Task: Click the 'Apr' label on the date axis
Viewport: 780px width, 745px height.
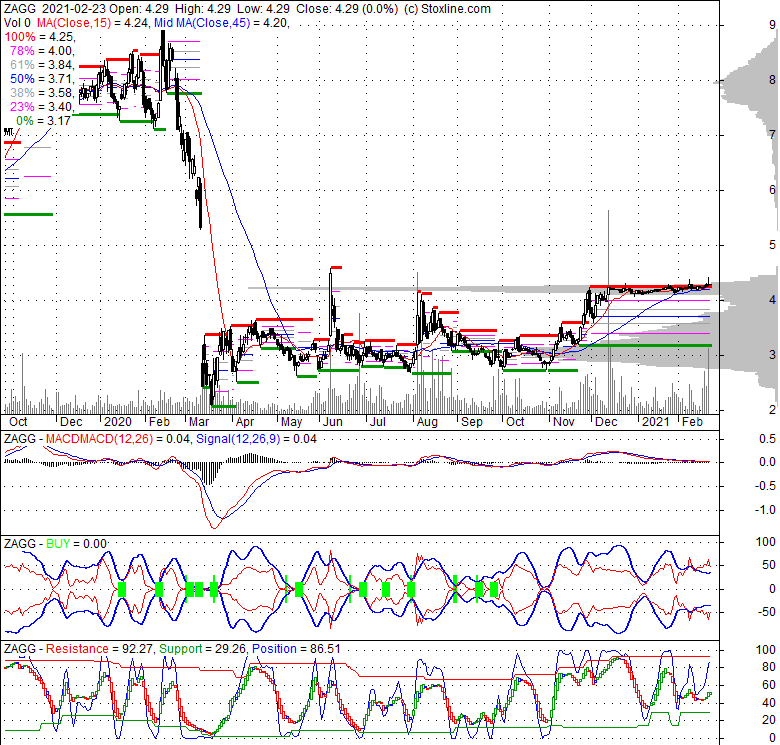Action: coord(245,422)
